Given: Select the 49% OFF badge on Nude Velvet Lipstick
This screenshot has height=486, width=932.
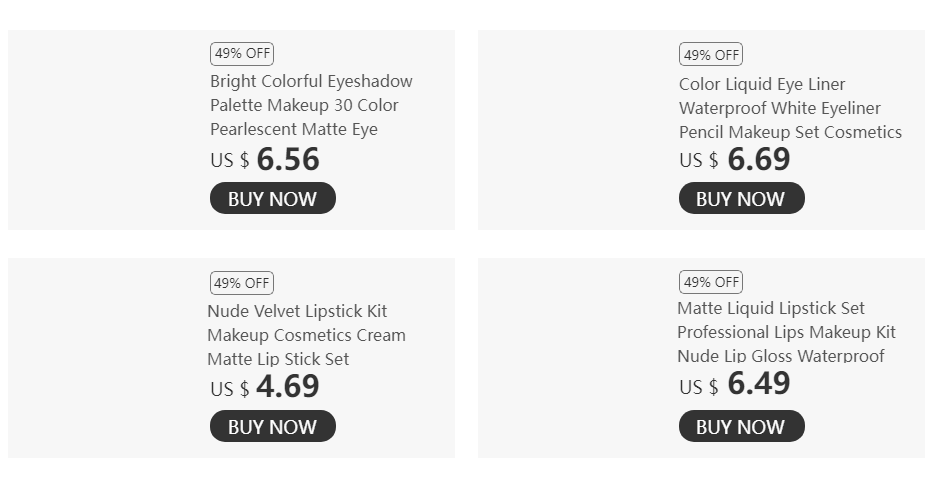Looking at the screenshot, I should [x=242, y=283].
